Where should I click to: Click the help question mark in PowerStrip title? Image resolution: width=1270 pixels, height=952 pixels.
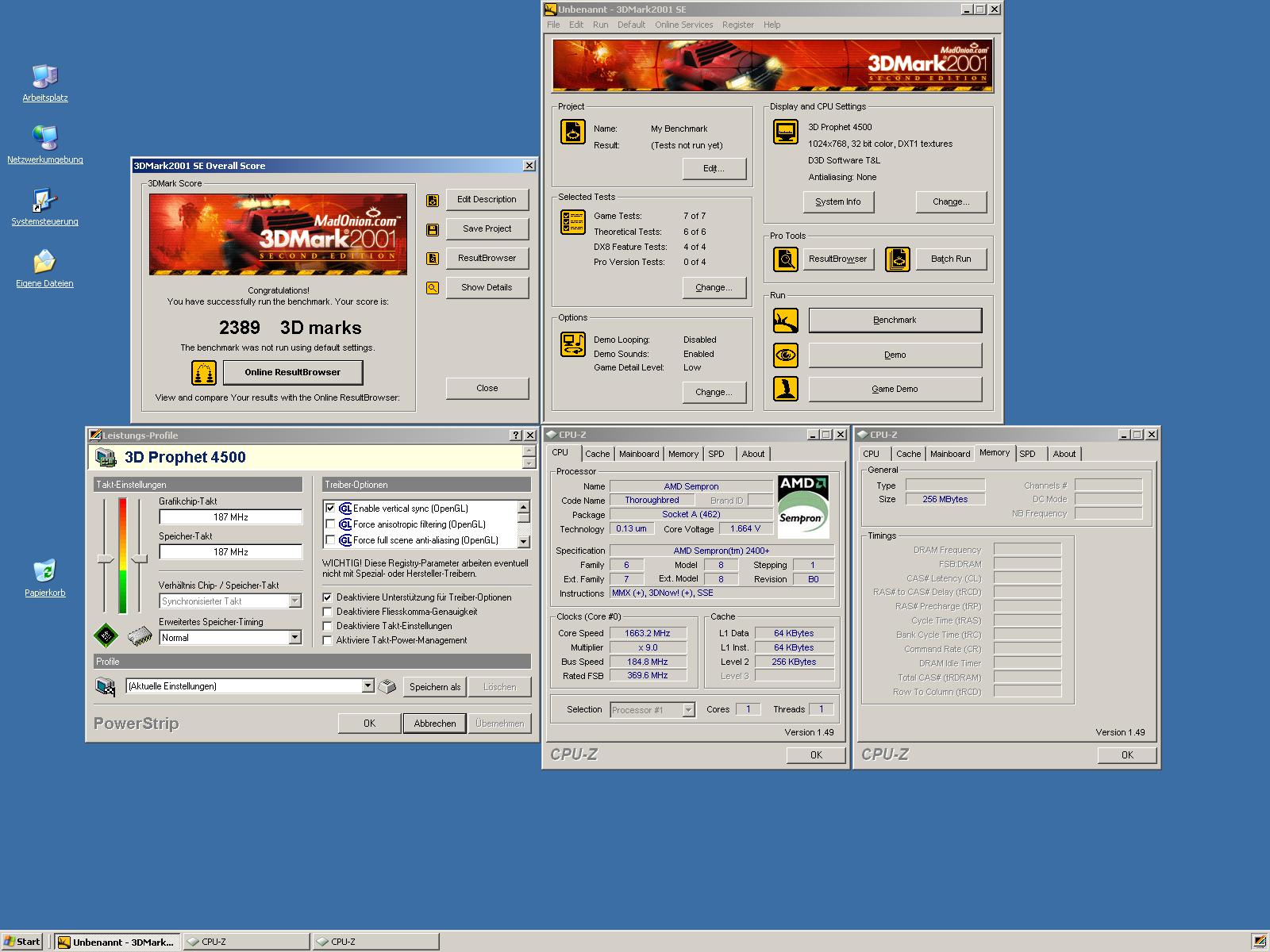[x=515, y=436]
